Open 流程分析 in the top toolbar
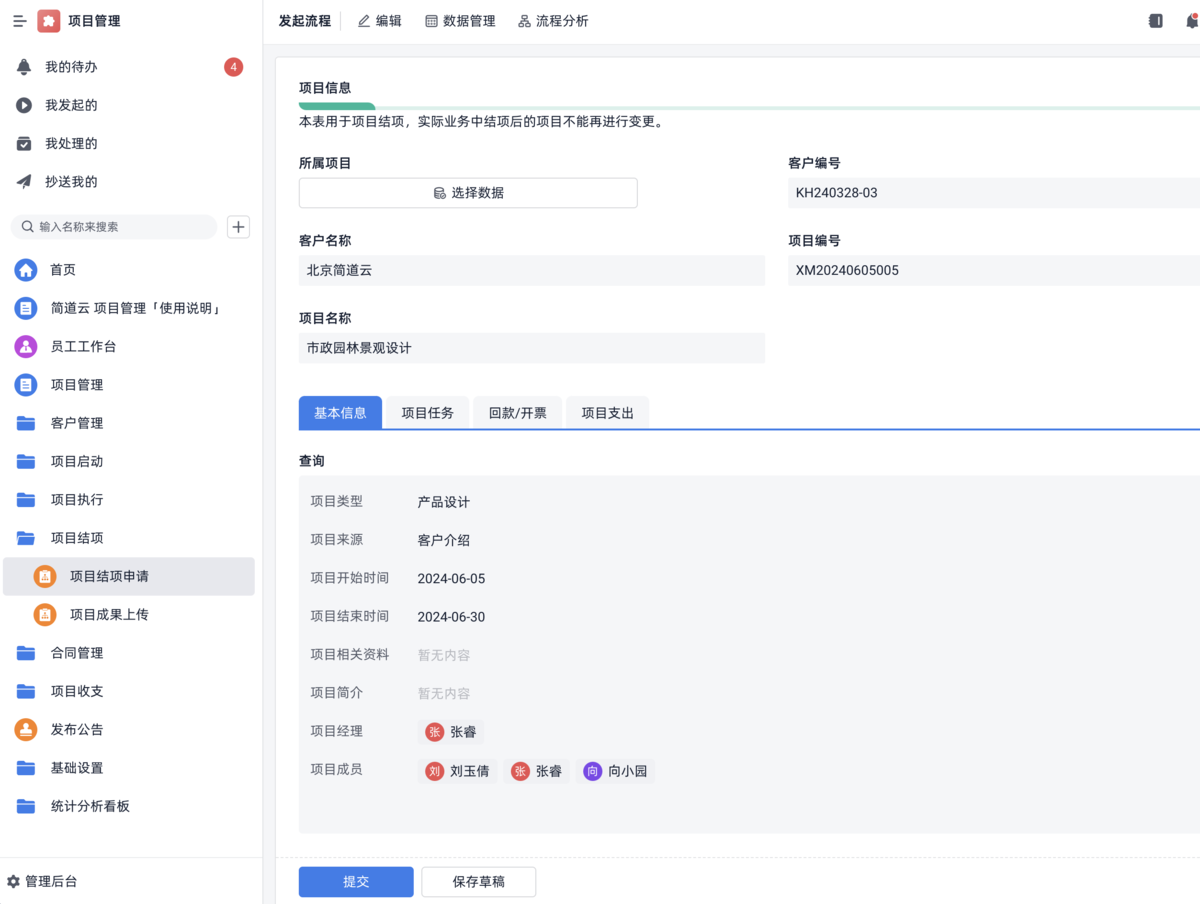1200x904 pixels. point(553,21)
